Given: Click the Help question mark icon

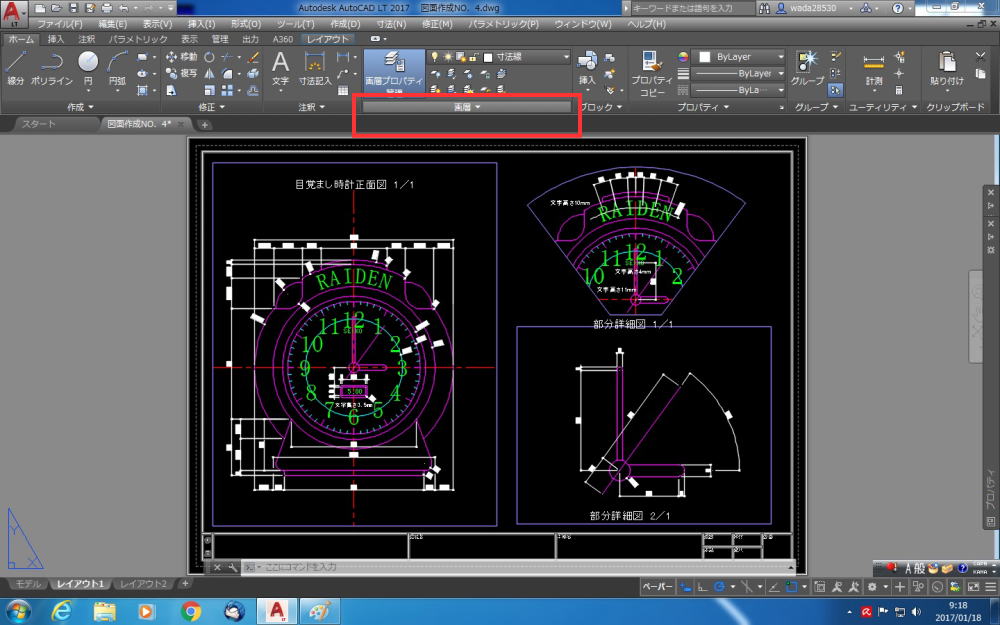Looking at the screenshot, I should [898, 8].
